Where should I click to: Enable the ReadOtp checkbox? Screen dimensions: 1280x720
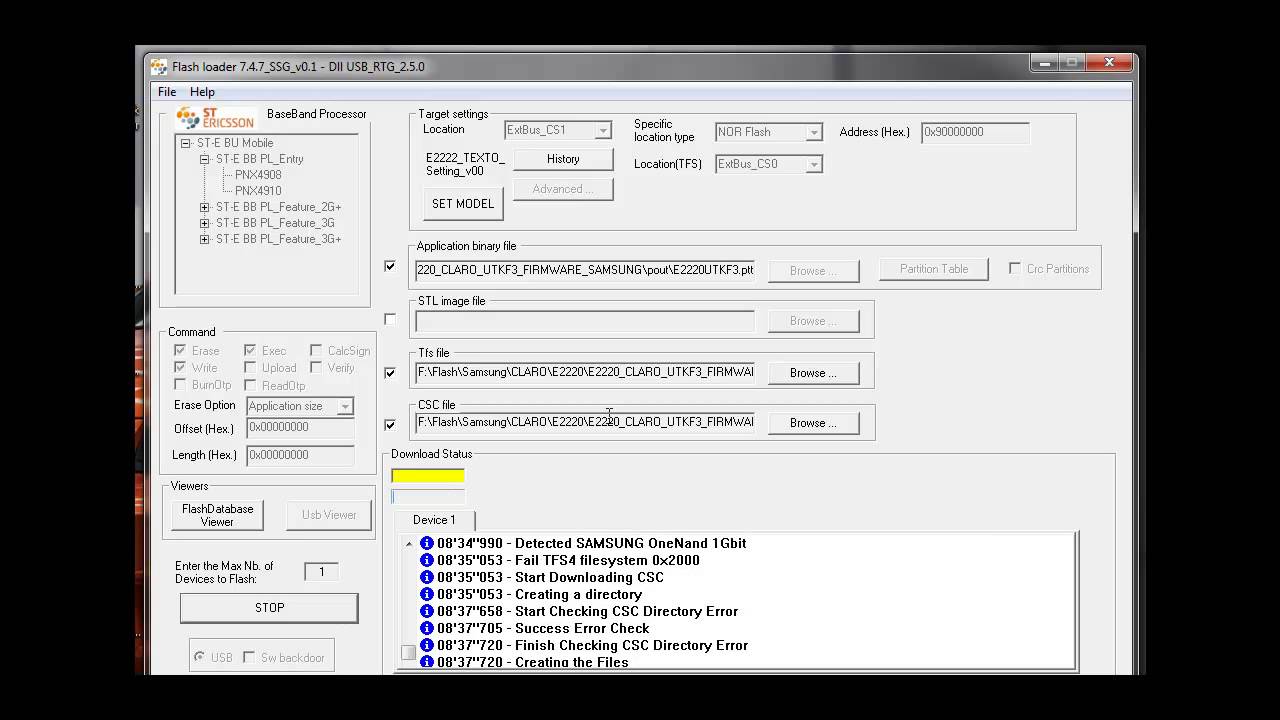point(250,384)
